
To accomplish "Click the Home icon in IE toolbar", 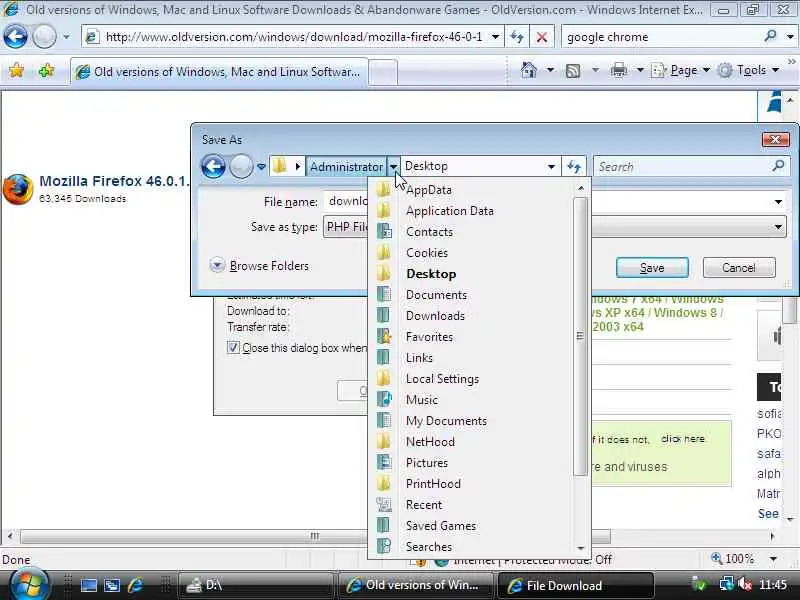I will click(529, 70).
